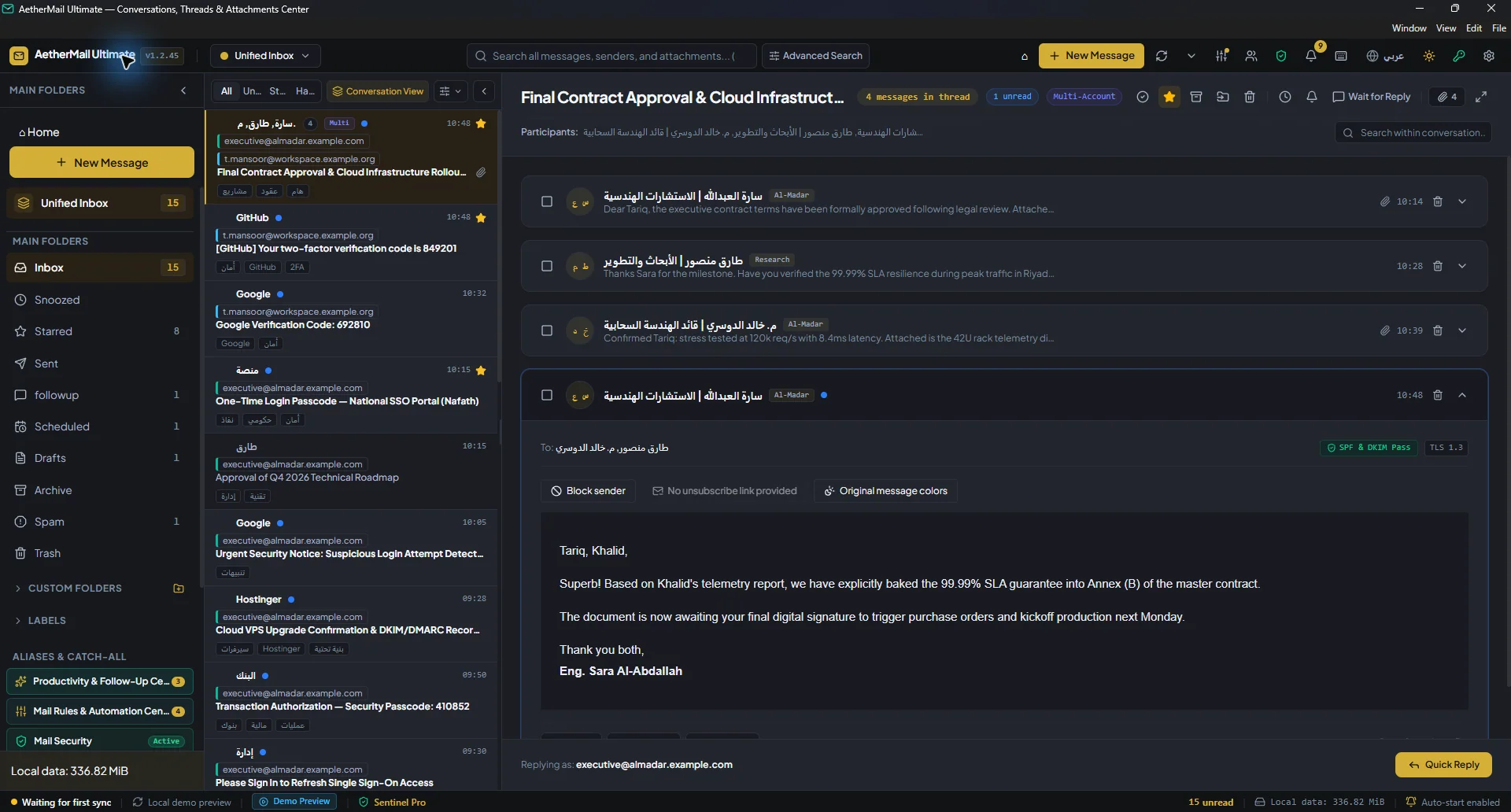Select the All filter tab
This screenshot has height=812, width=1511.
tap(227, 91)
